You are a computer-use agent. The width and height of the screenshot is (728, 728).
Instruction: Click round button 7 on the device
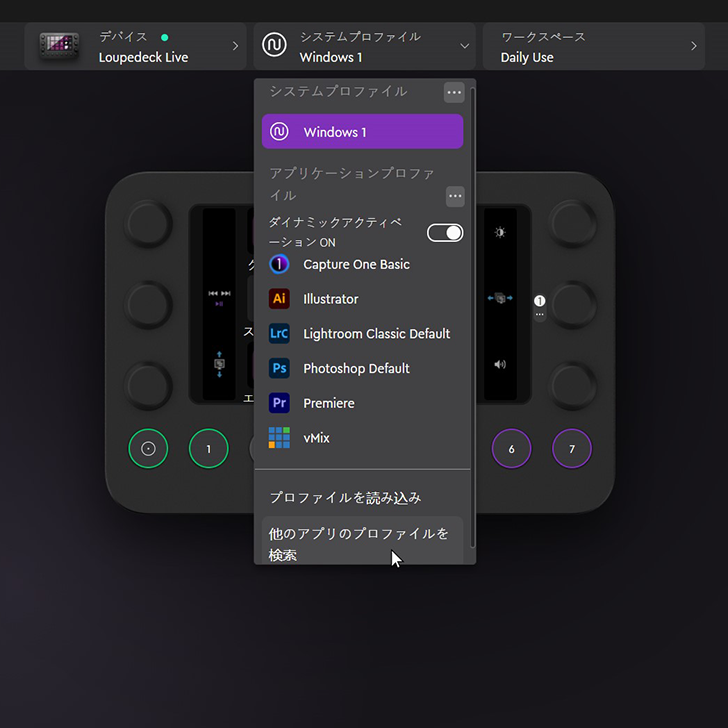(x=572, y=448)
